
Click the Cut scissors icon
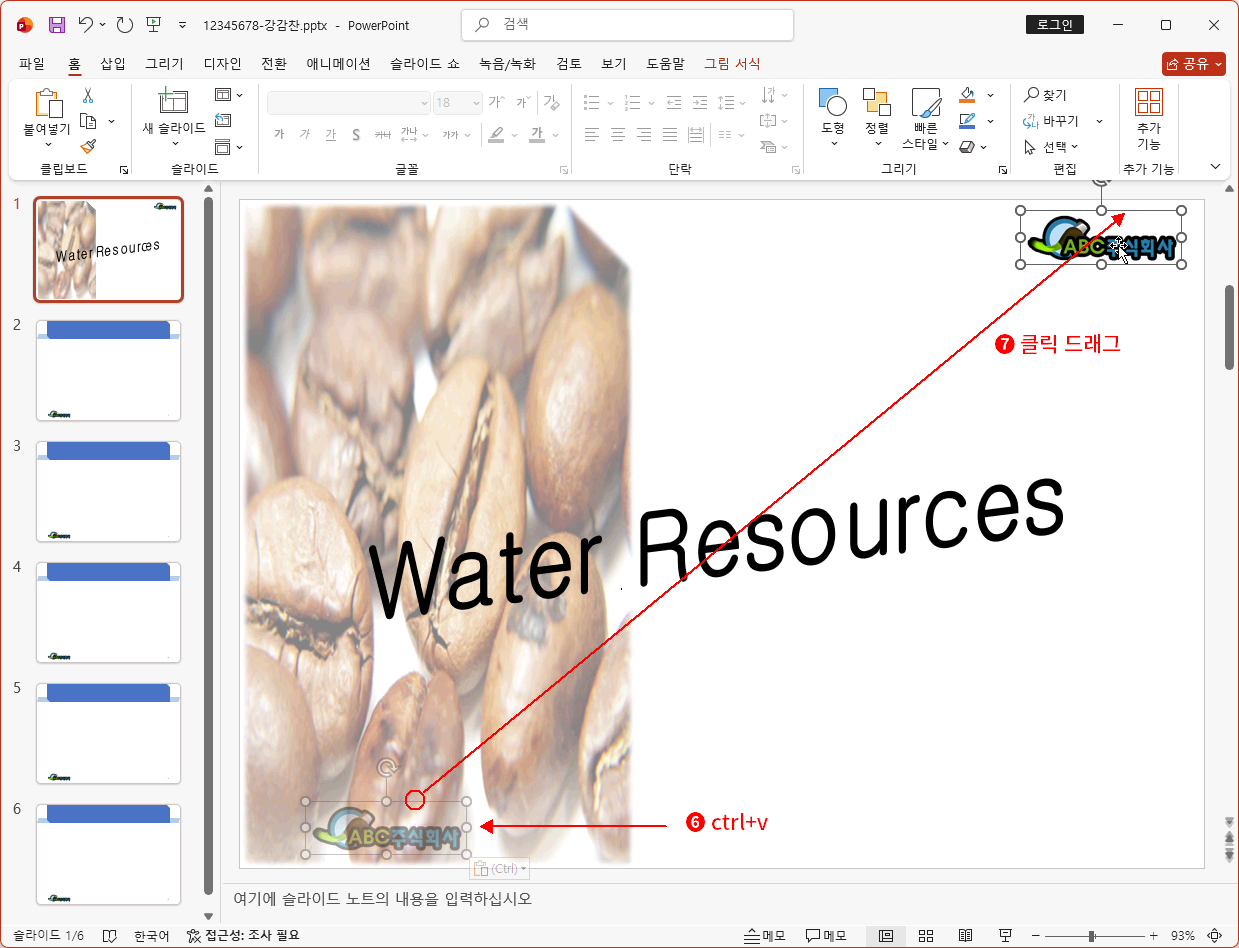coord(88,96)
